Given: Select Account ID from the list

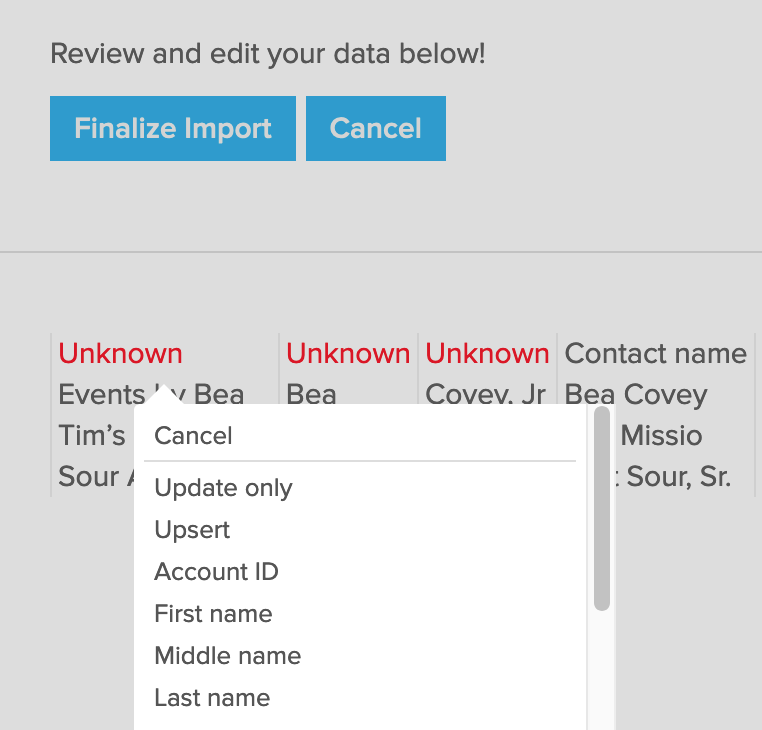Looking at the screenshot, I should point(216,572).
